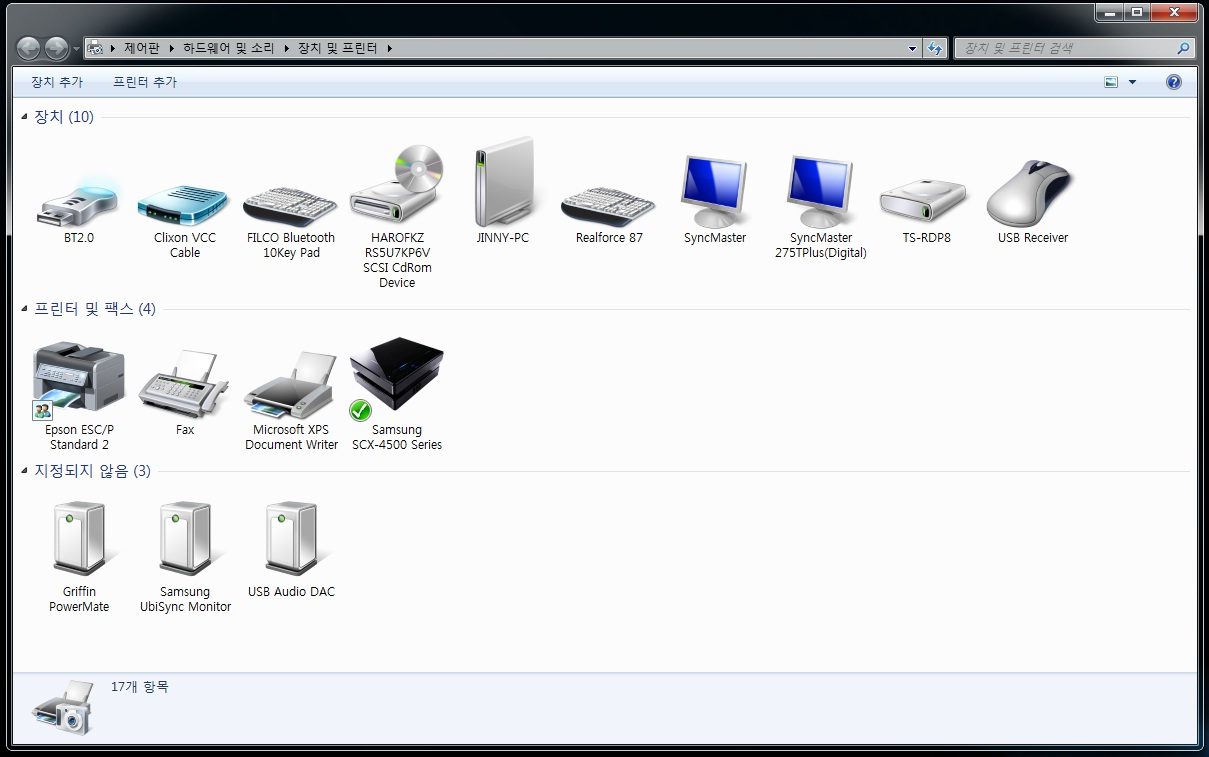Click the details pane camera printer thumbnail

(62, 707)
